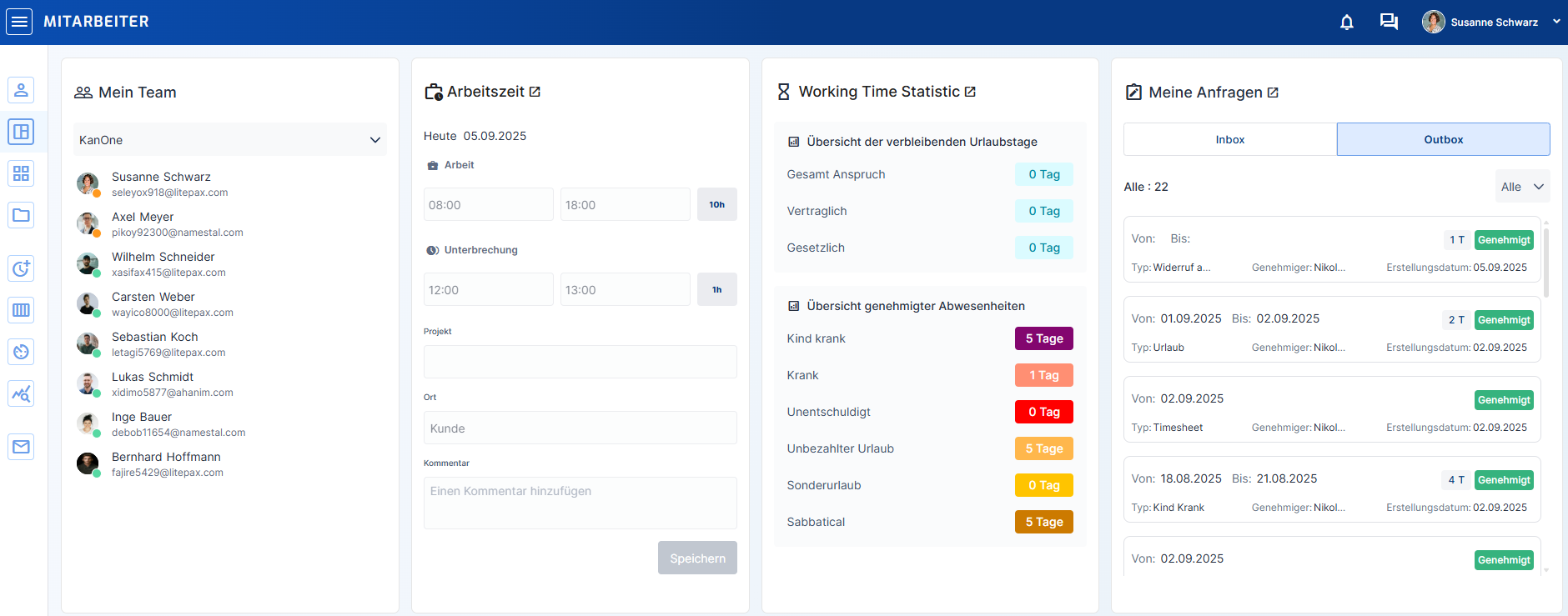The image size is (1568, 616).
Task: Open the chat messages icon
Action: (x=1389, y=23)
